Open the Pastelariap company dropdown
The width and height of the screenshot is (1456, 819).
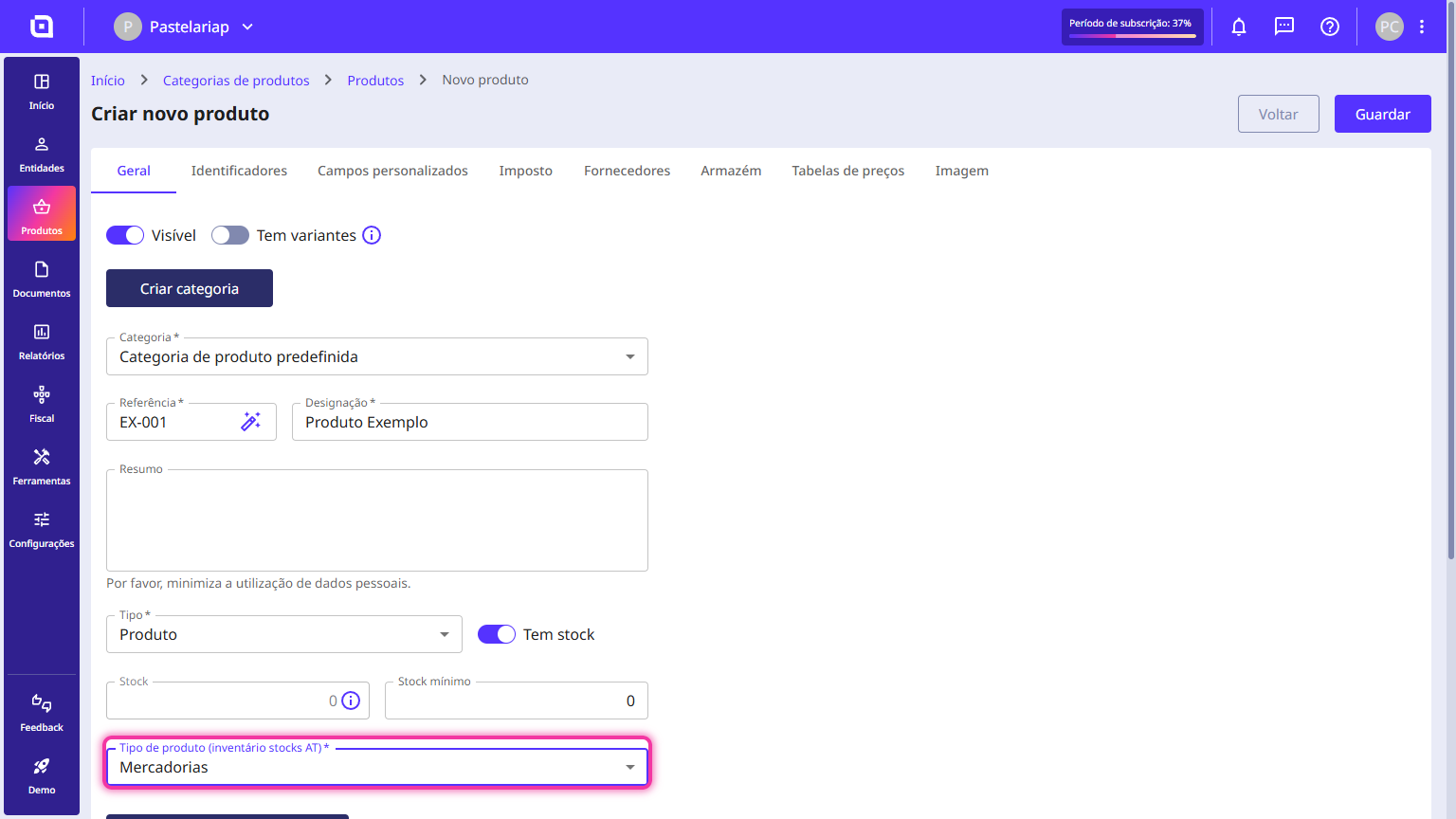184,27
